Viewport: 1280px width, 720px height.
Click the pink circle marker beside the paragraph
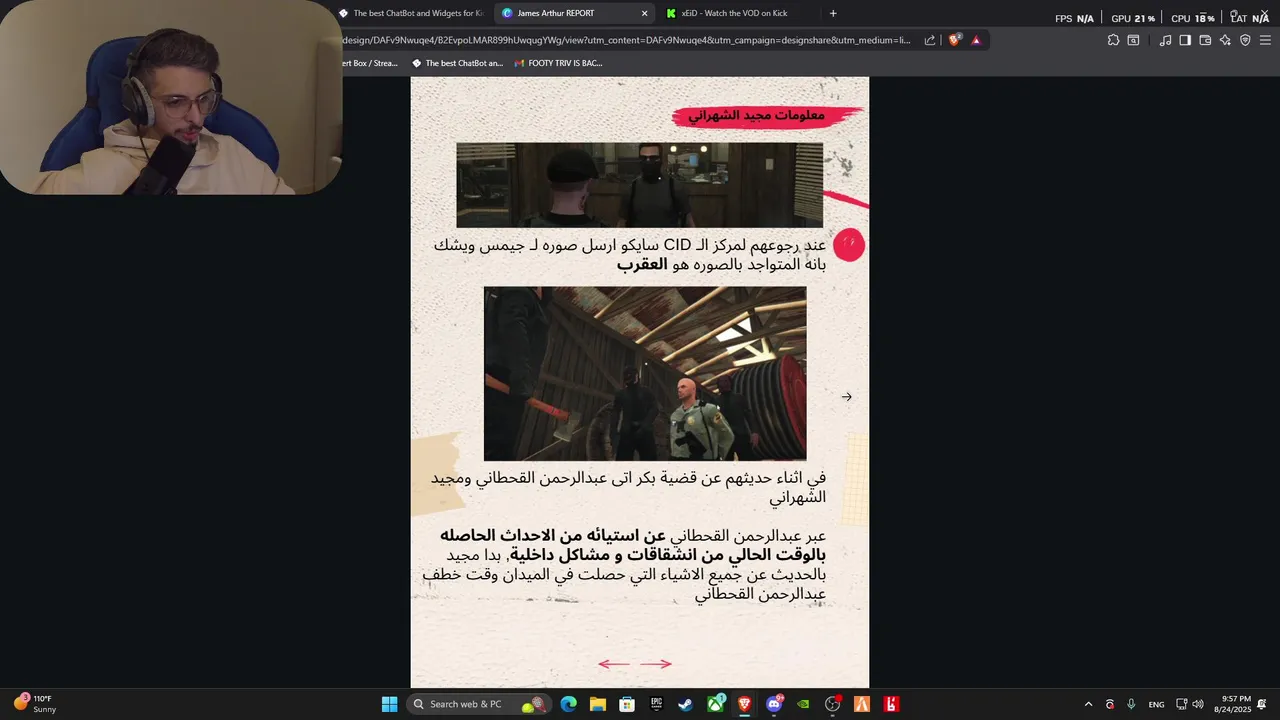(x=849, y=244)
